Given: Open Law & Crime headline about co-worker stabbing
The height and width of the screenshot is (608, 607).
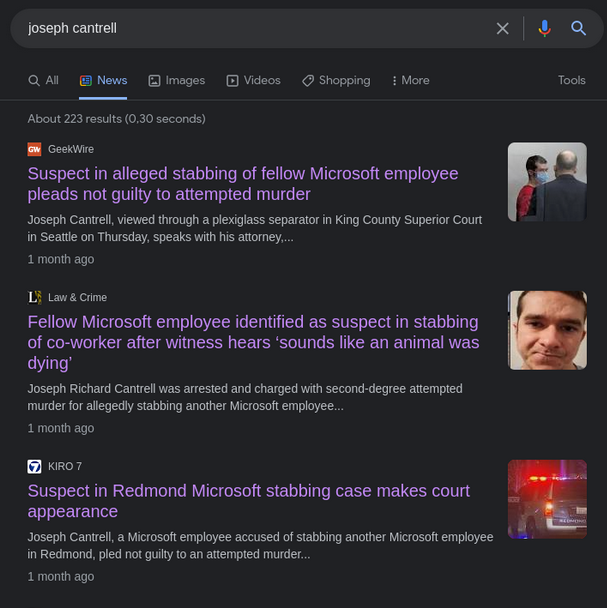Looking at the screenshot, I should pyautogui.click(x=253, y=342).
